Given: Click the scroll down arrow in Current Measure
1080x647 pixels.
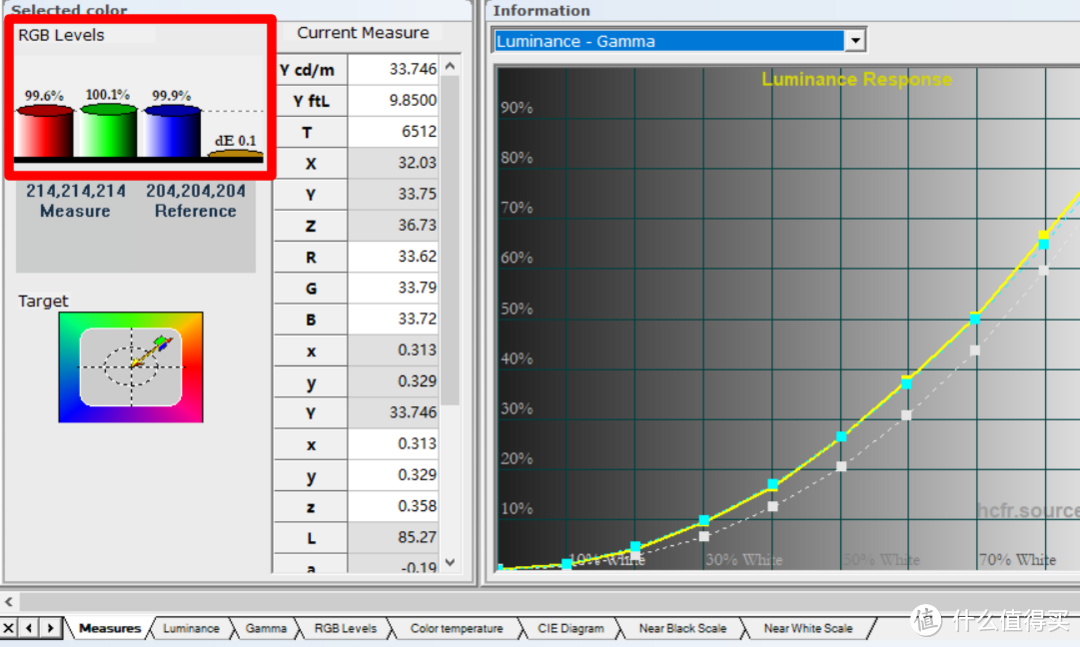Looking at the screenshot, I should [449, 563].
